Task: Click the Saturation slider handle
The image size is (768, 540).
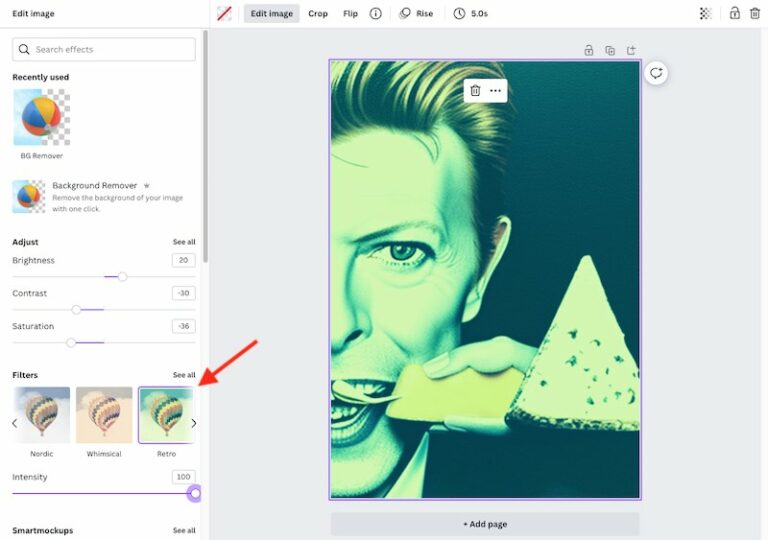Action: click(x=71, y=343)
